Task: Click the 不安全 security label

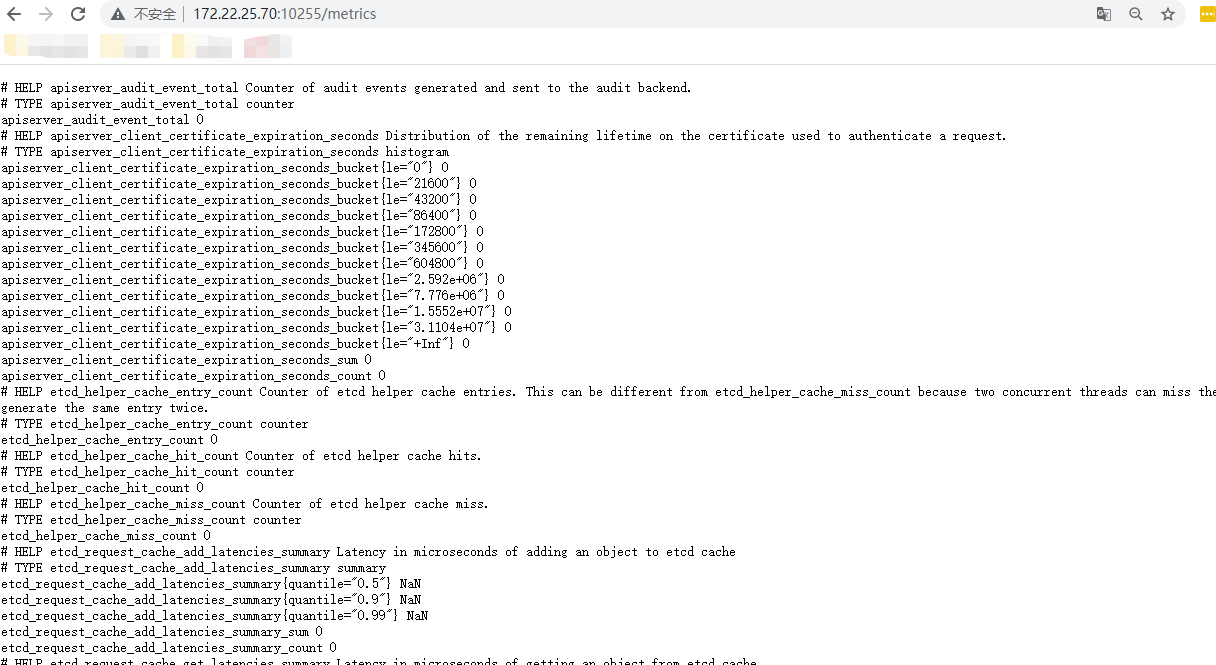Action: (x=154, y=14)
